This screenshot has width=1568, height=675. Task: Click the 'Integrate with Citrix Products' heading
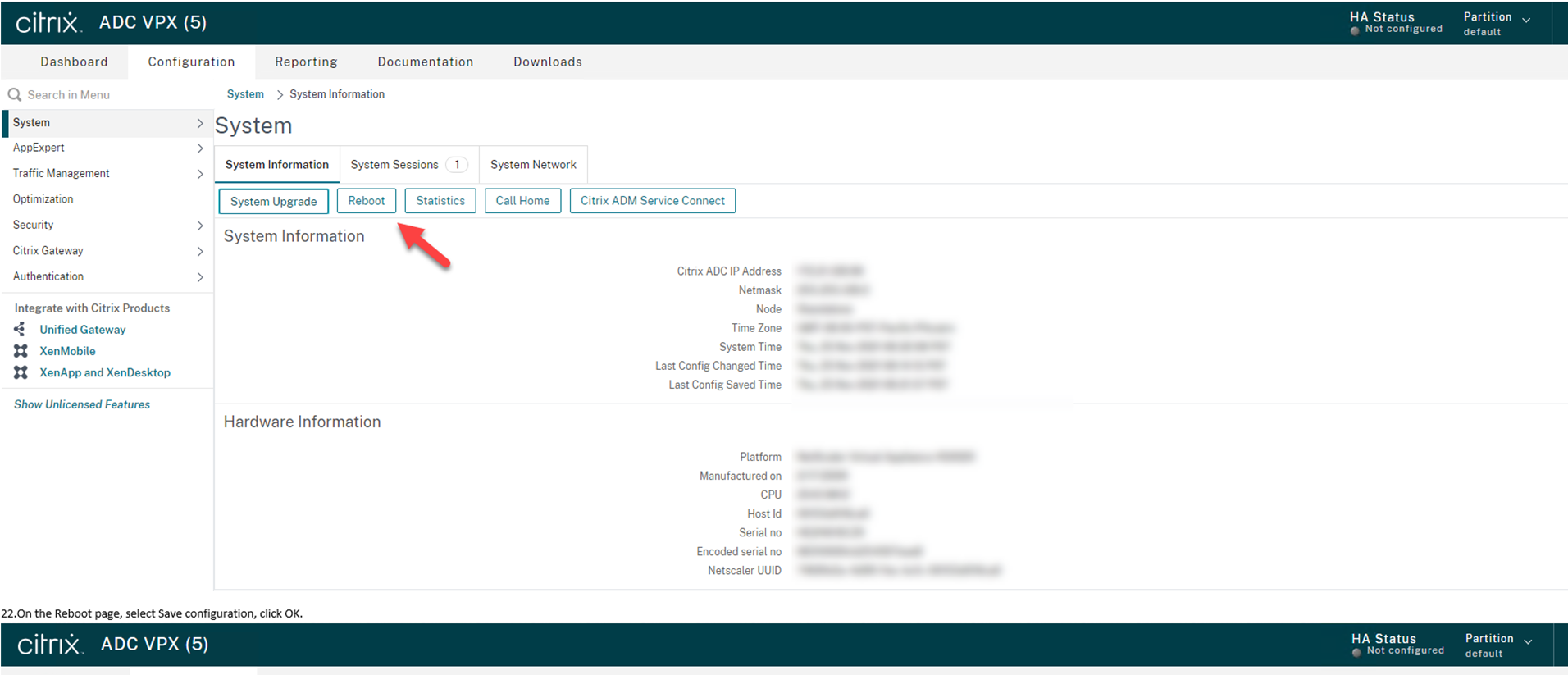coord(92,308)
